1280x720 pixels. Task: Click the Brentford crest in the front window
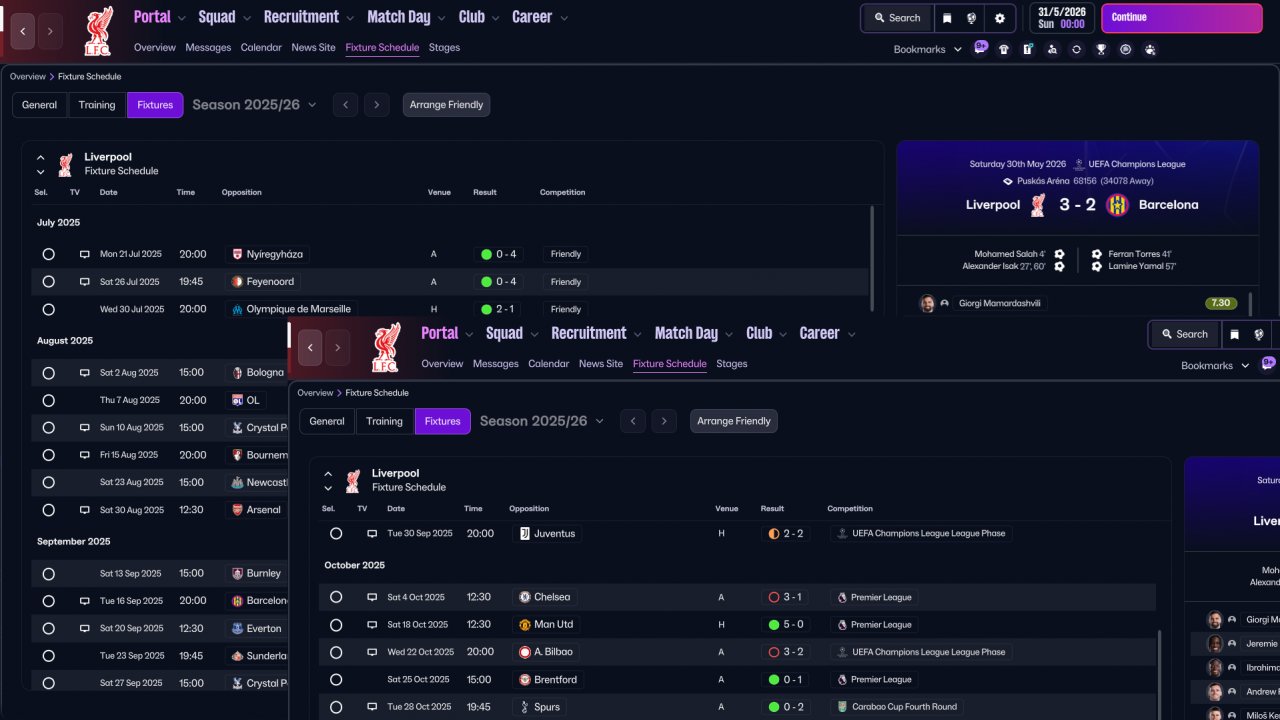point(524,680)
